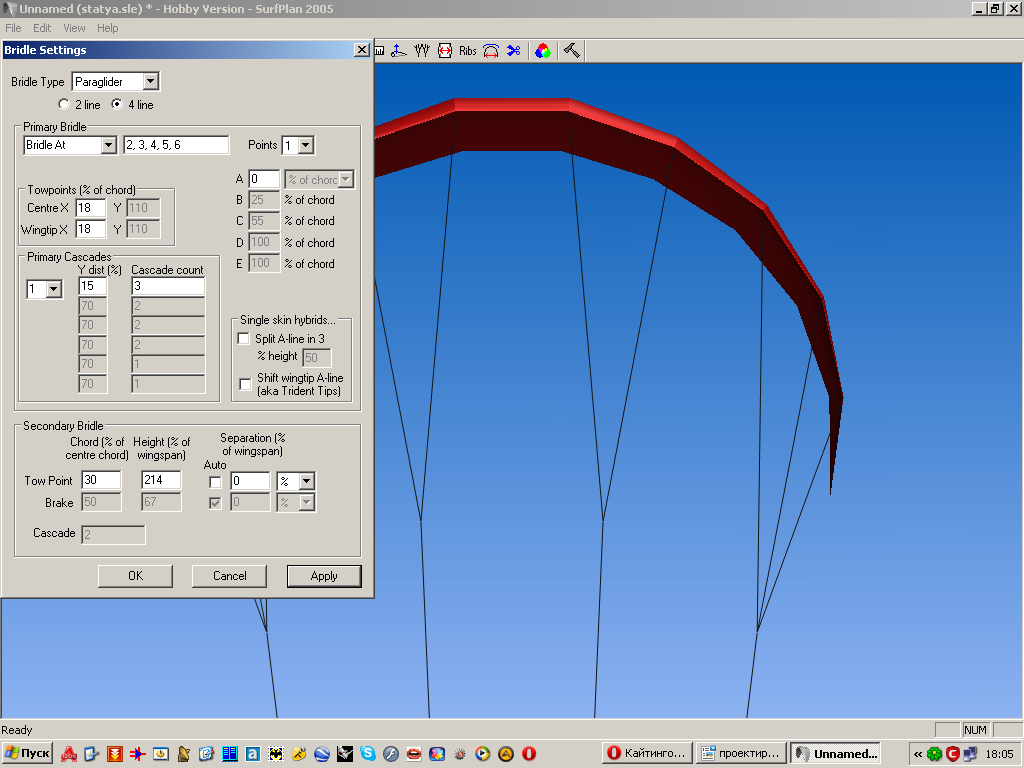Click the hammer build icon
This screenshot has height=768, width=1024.
point(572,51)
